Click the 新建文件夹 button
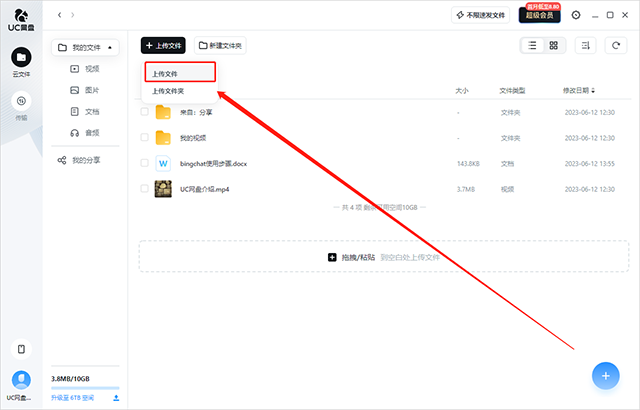Screen dimensions: 640x410 click(x=221, y=46)
